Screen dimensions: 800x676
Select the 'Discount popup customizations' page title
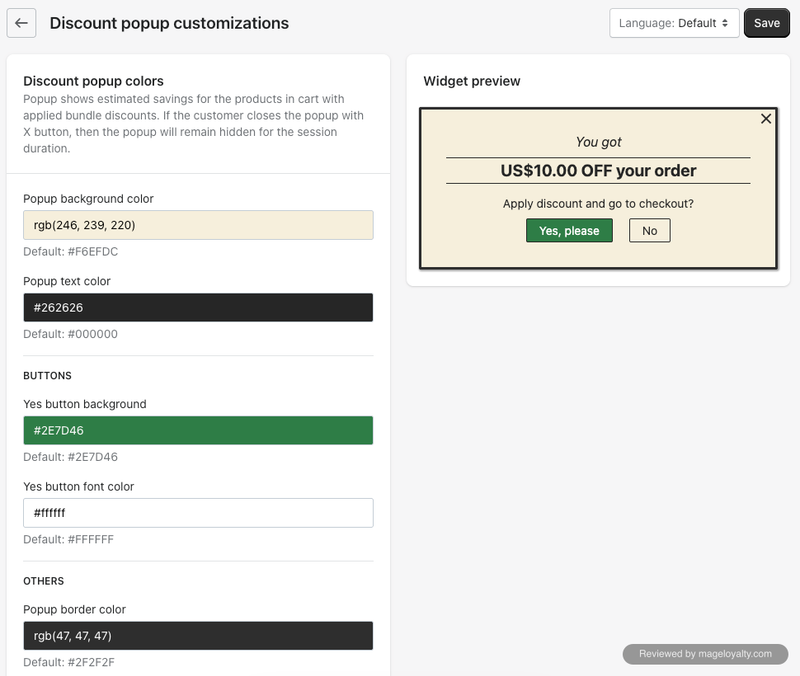[x=169, y=23]
